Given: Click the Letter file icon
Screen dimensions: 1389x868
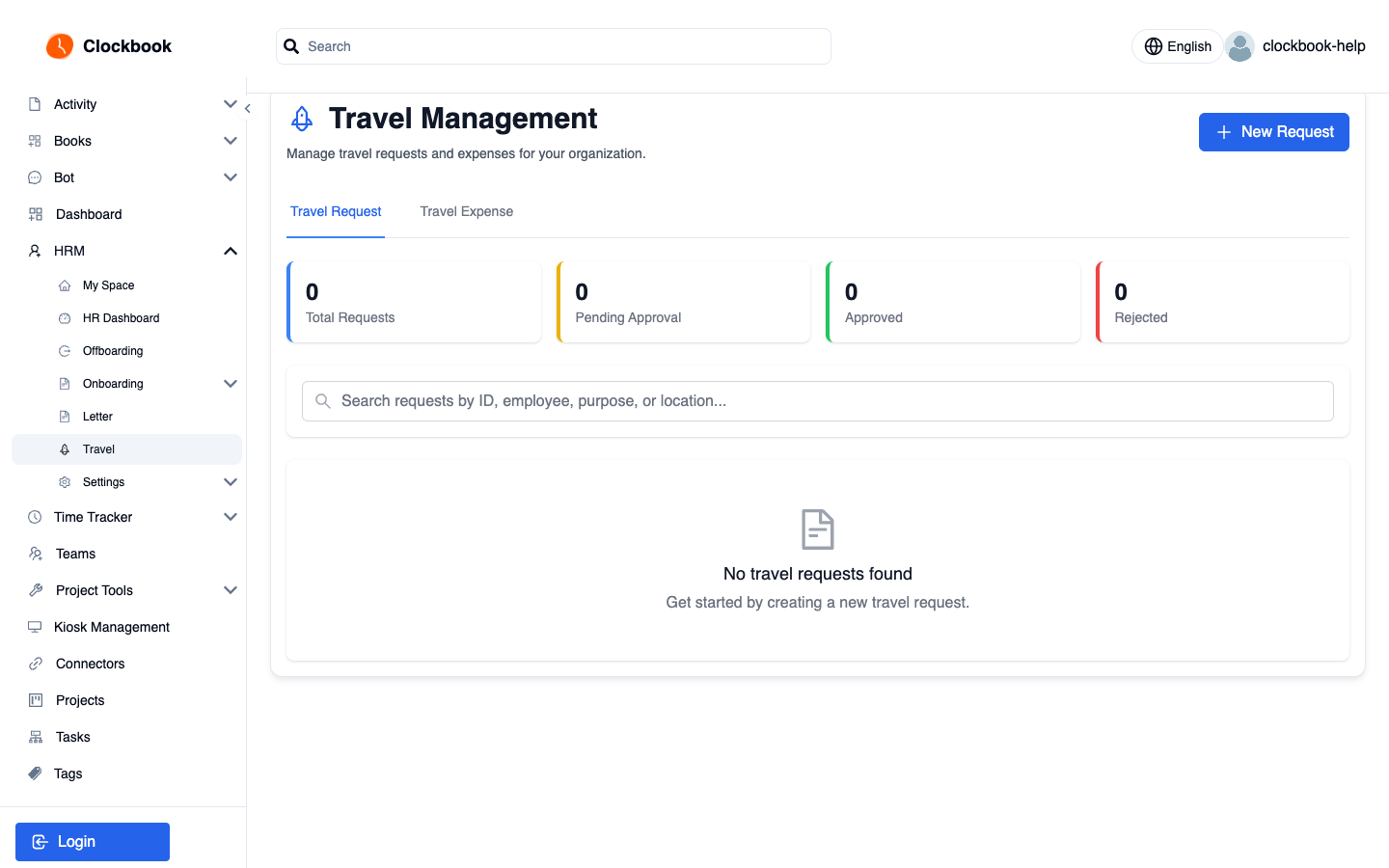Looking at the screenshot, I should [65, 417].
